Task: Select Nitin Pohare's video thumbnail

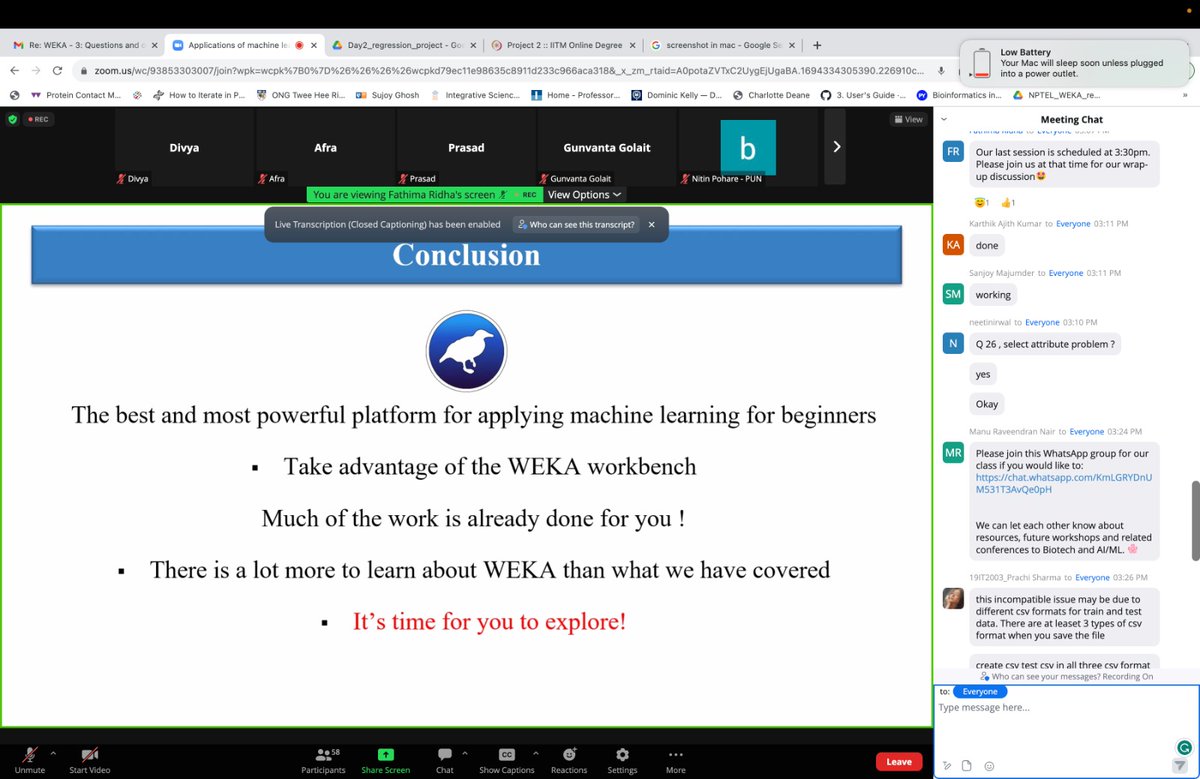Action: [748, 147]
